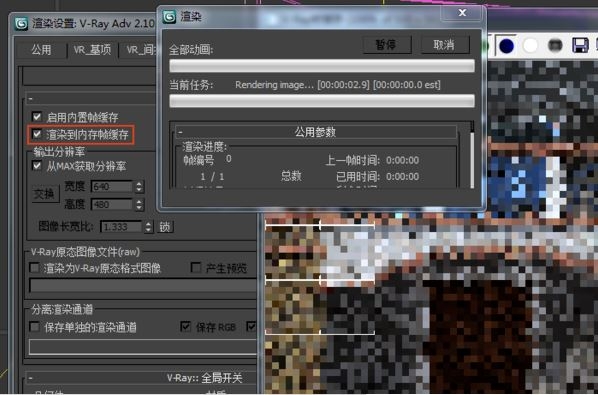The height and width of the screenshot is (395, 598).
Task: Click the 宽度 spinner arrows
Action: click(139, 186)
